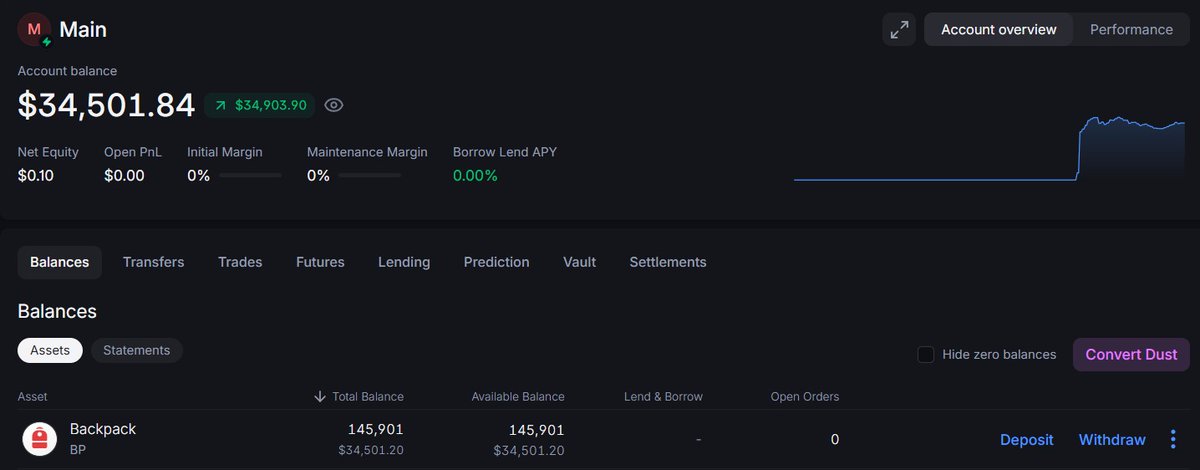
Task: Open the Lending tab
Action: [x=404, y=262]
